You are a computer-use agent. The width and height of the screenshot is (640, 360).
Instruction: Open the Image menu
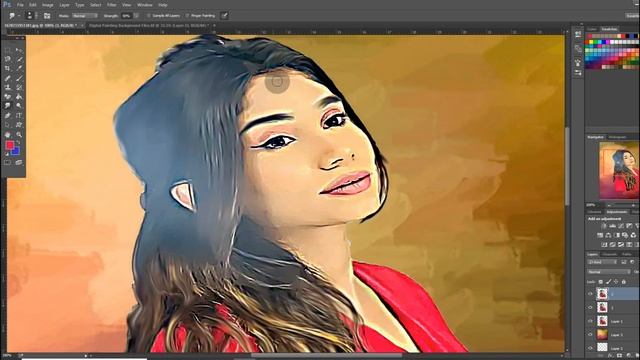point(48,5)
